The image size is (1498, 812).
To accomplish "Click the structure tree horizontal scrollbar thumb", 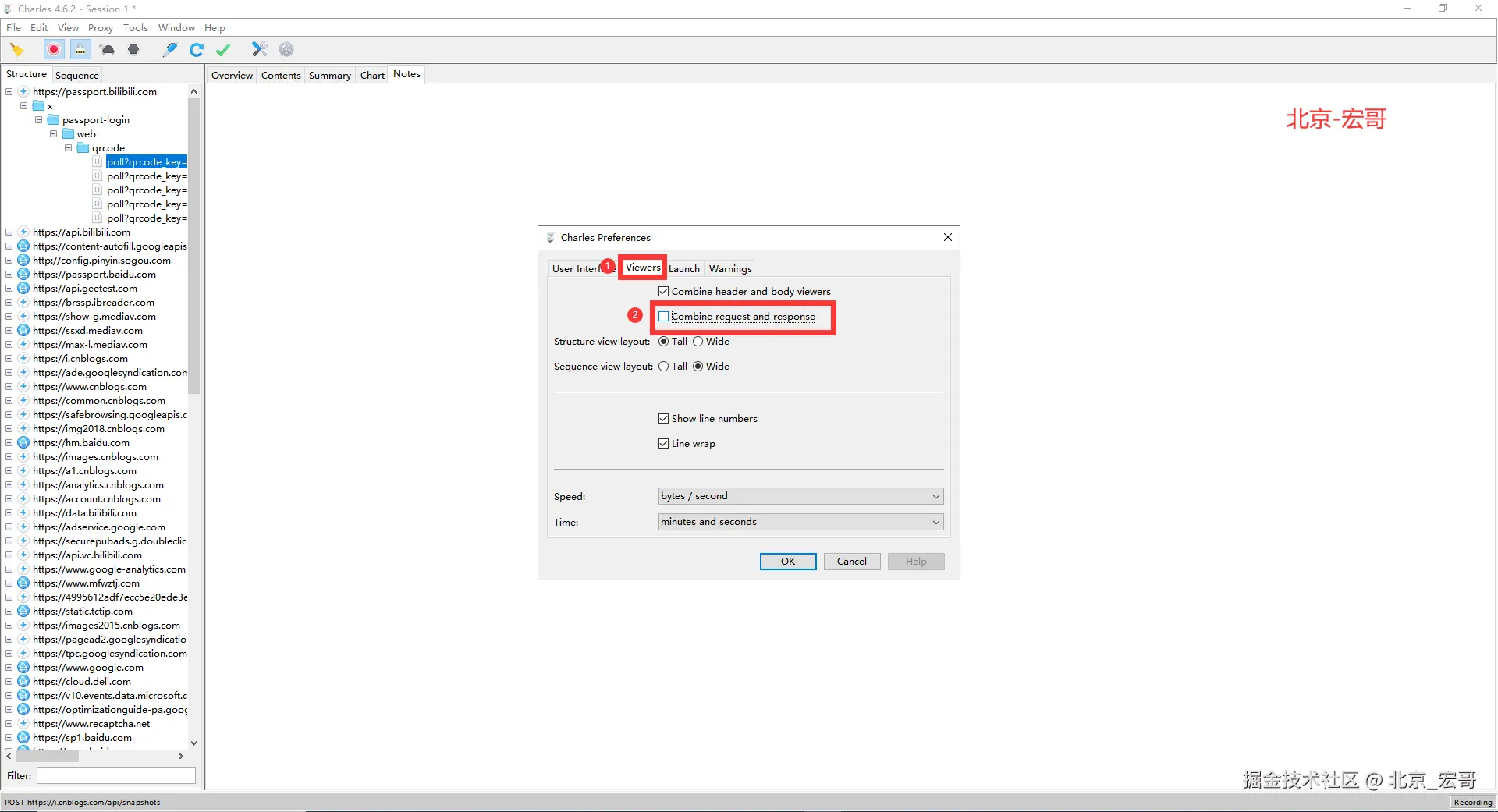I will [x=47, y=757].
